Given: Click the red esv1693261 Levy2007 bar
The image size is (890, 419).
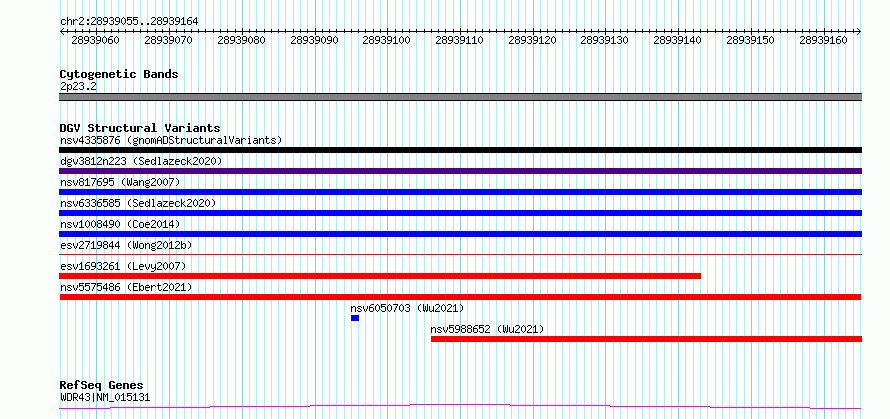Looking at the screenshot, I should click(380, 276).
